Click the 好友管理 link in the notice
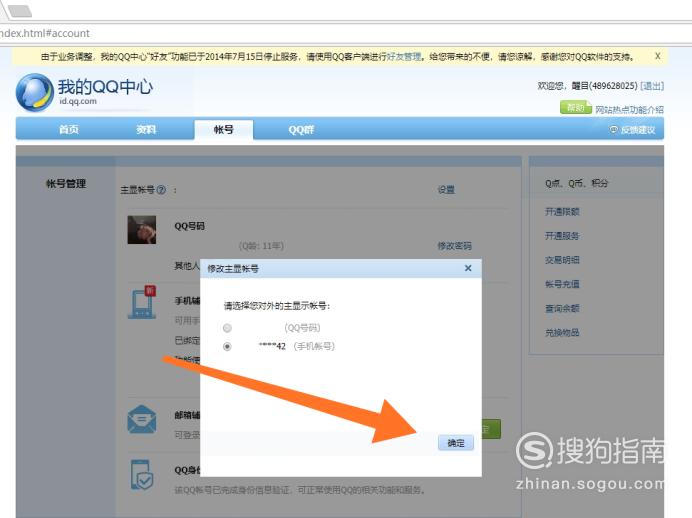The image size is (692, 518). [x=404, y=56]
